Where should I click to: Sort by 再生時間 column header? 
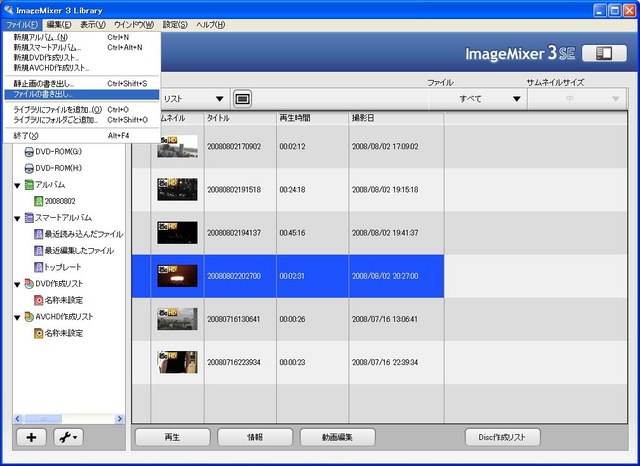tap(313, 118)
